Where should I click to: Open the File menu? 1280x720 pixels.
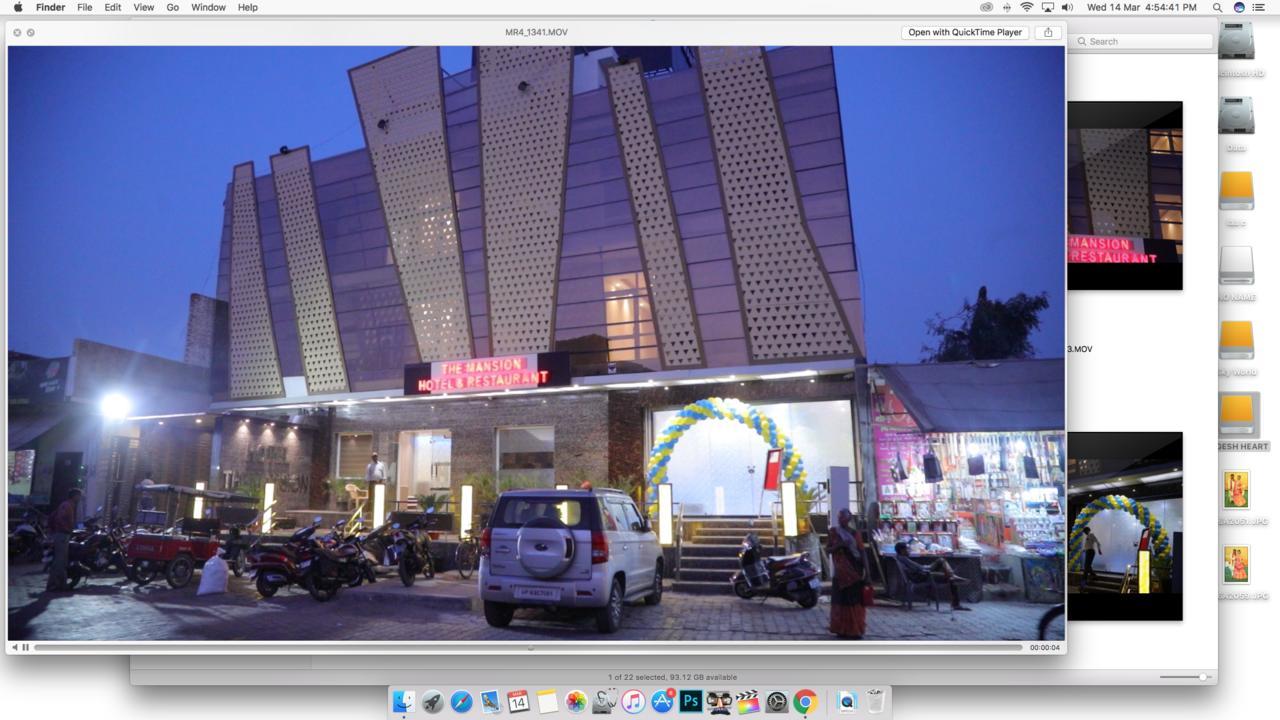pos(85,7)
